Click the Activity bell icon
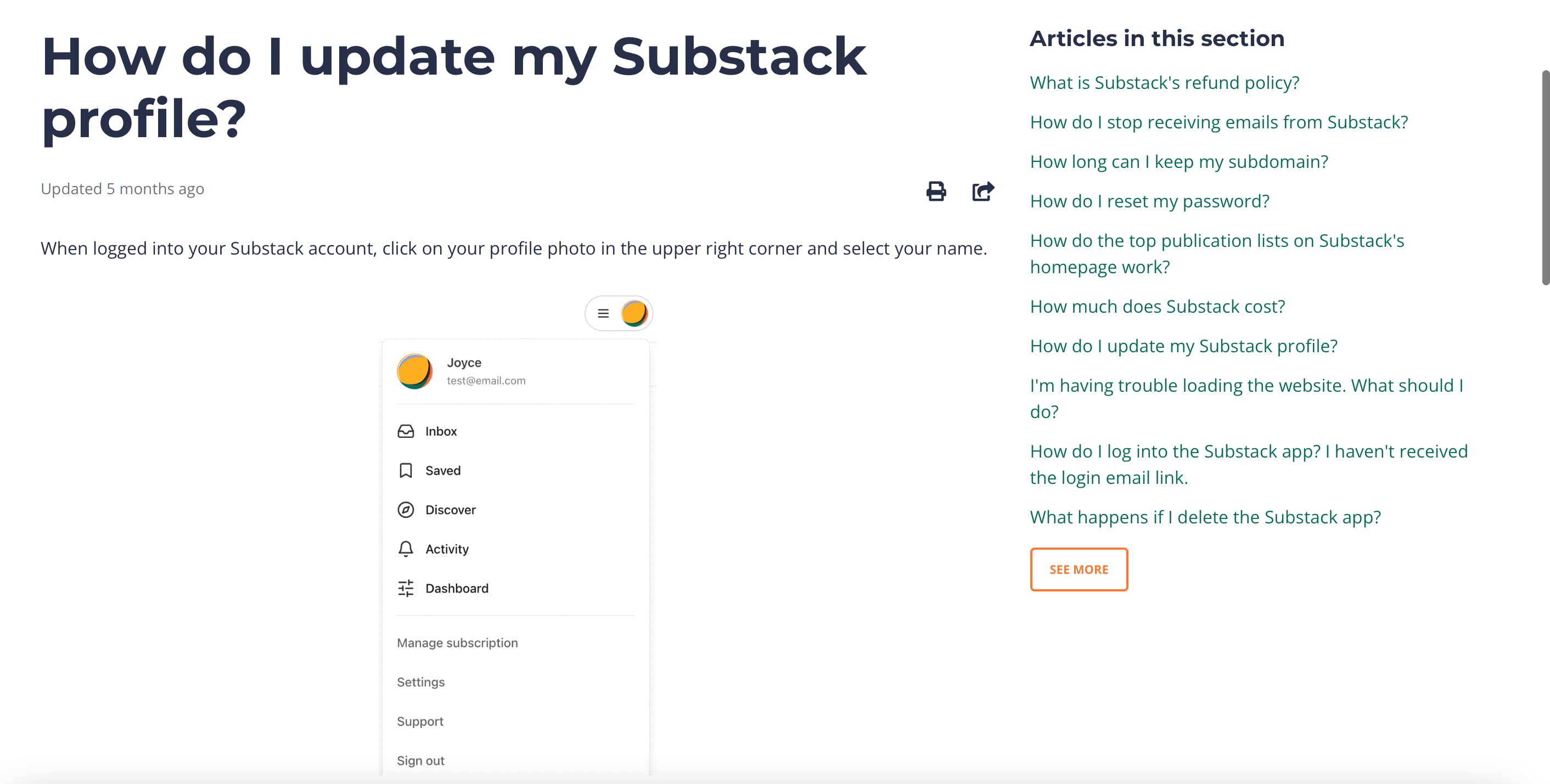1550x784 pixels. click(406, 549)
